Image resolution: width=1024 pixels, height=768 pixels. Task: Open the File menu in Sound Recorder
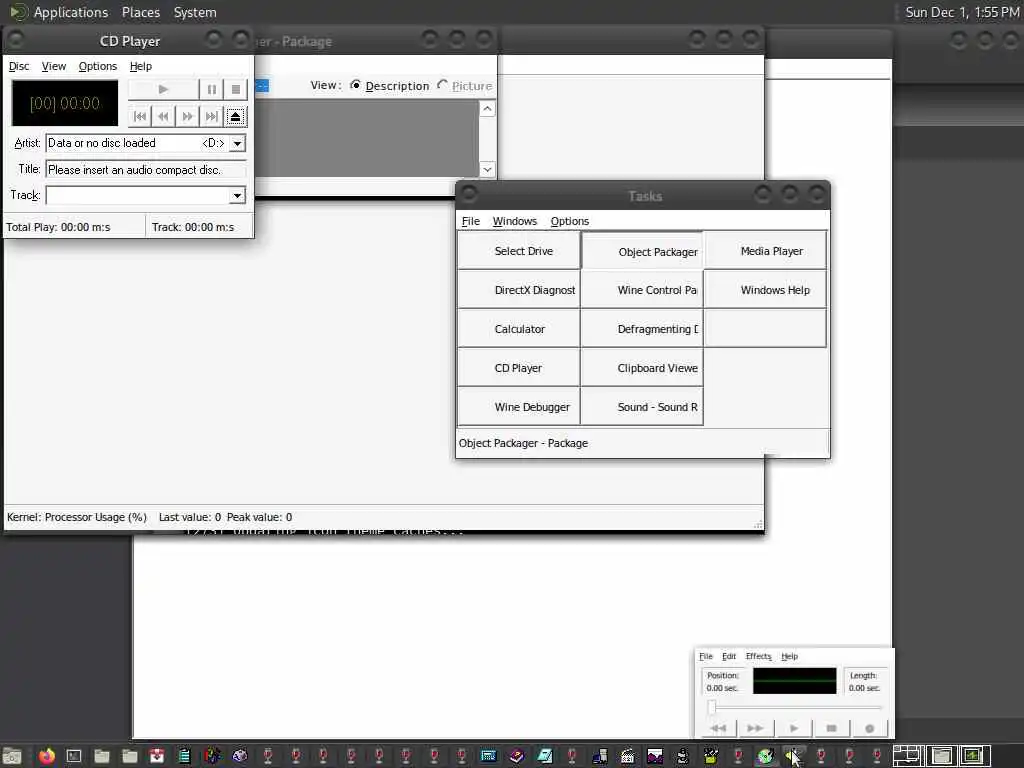coord(706,656)
